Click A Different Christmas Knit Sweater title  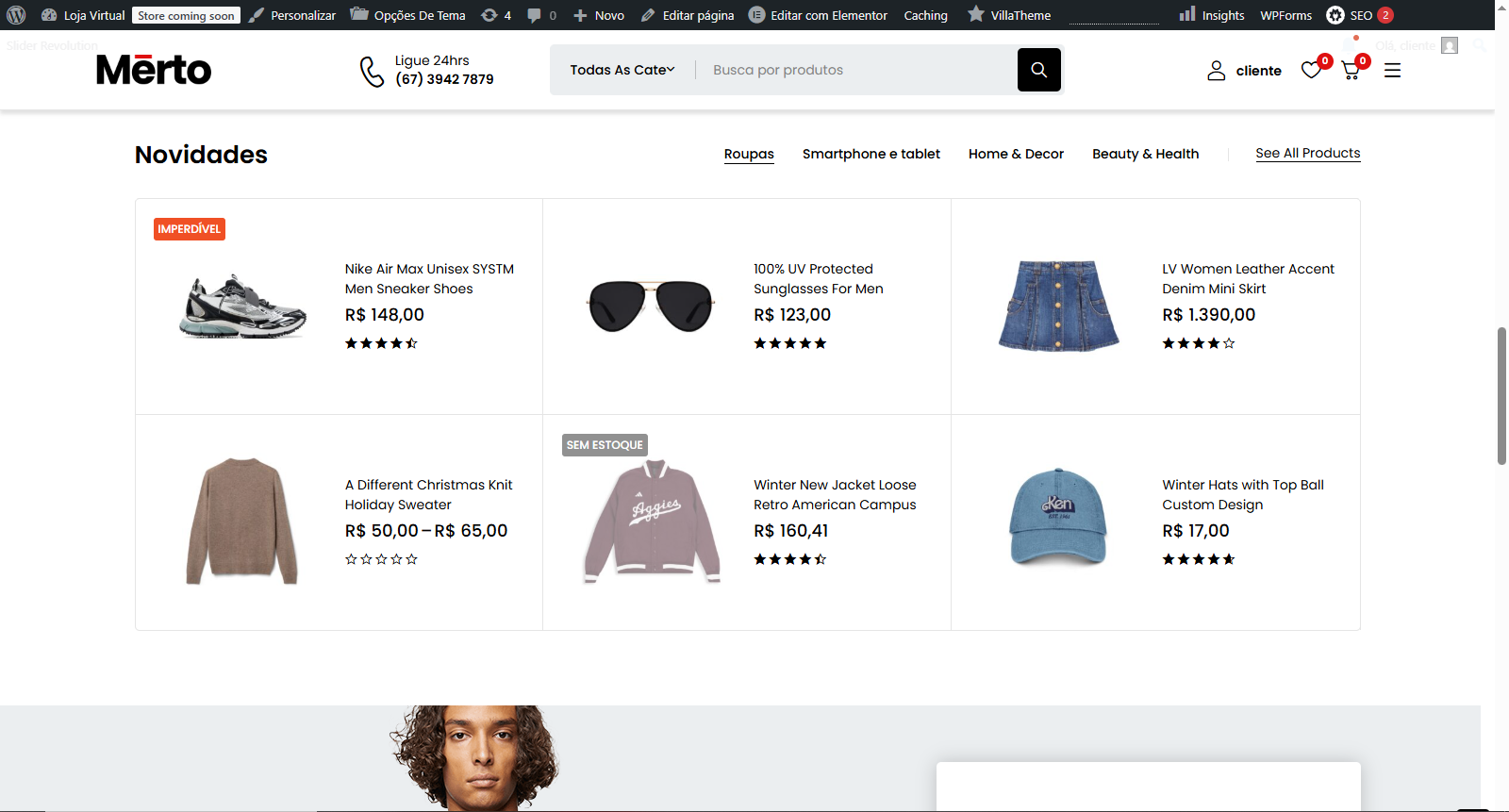(x=429, y=495)
